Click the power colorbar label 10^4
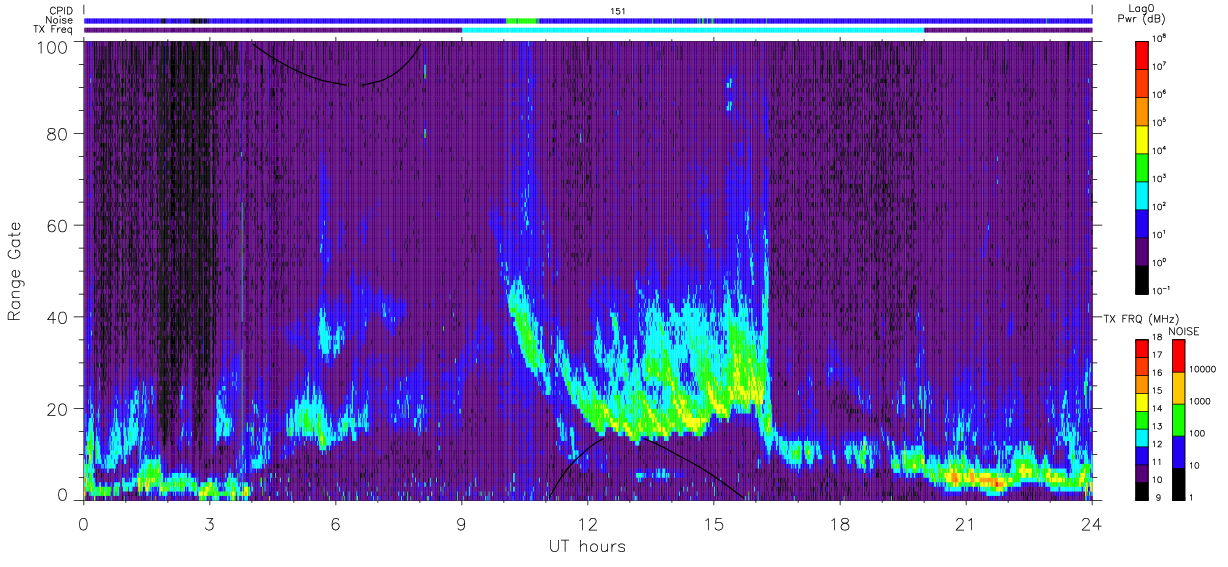This screenshot has height=567, width=1228. [x=1160, y=150]
